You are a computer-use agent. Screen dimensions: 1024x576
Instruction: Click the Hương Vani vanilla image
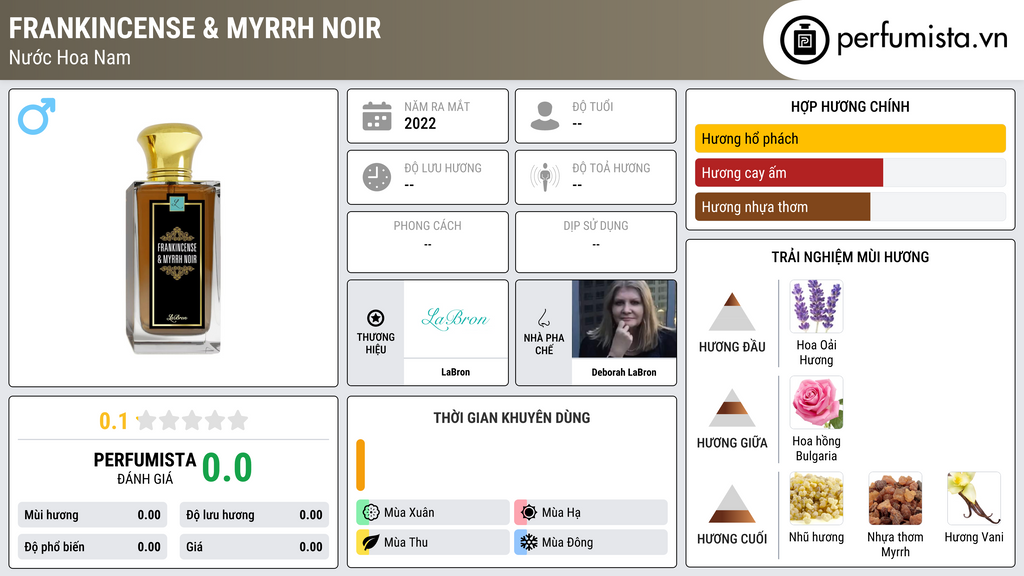coord(974,498)
